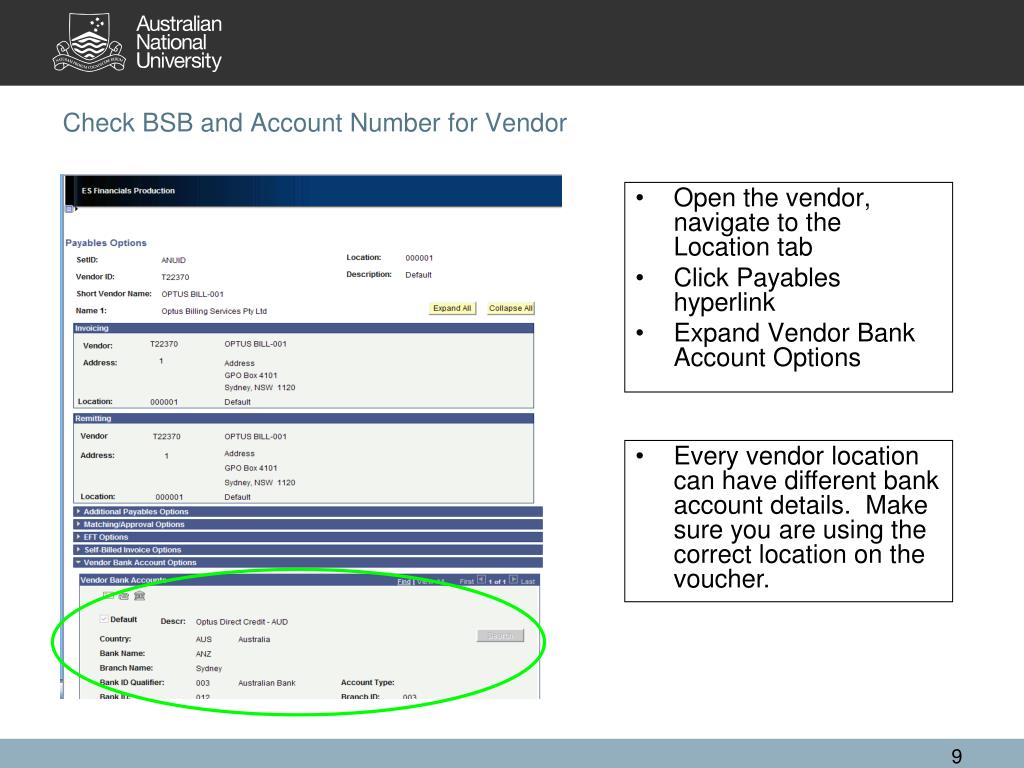
Task: Select Sydney, NSW 1120 in Remitting address
Action: pyautogui.click(x=260, y=483)
